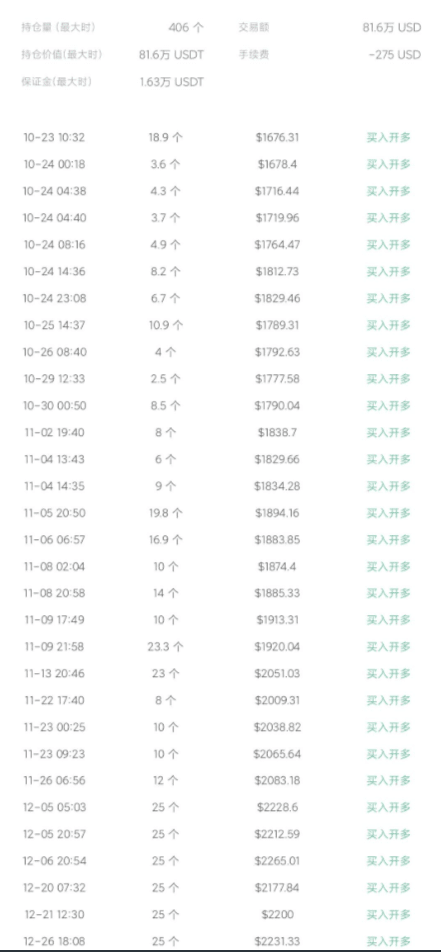The height and width of the screenshot is (952, 441).
Task: Click the $1838.7 price on 11-02
Action: (277, 432)
